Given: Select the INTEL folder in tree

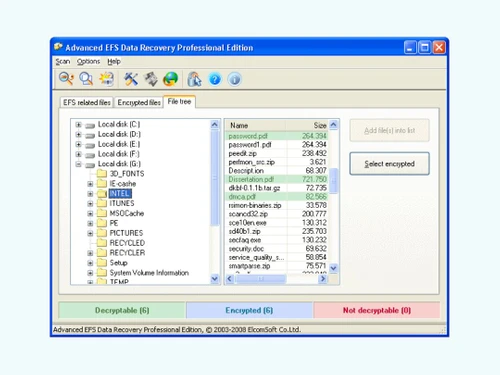Looking at the screenshot, I should (120, 193).
